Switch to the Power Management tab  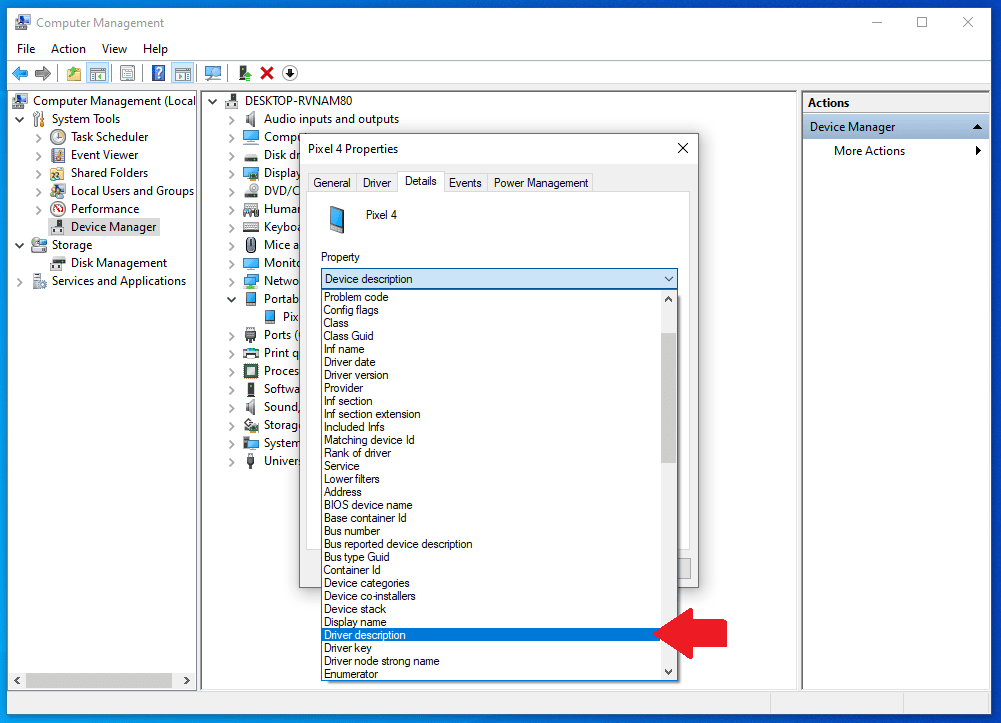point(541,183)
